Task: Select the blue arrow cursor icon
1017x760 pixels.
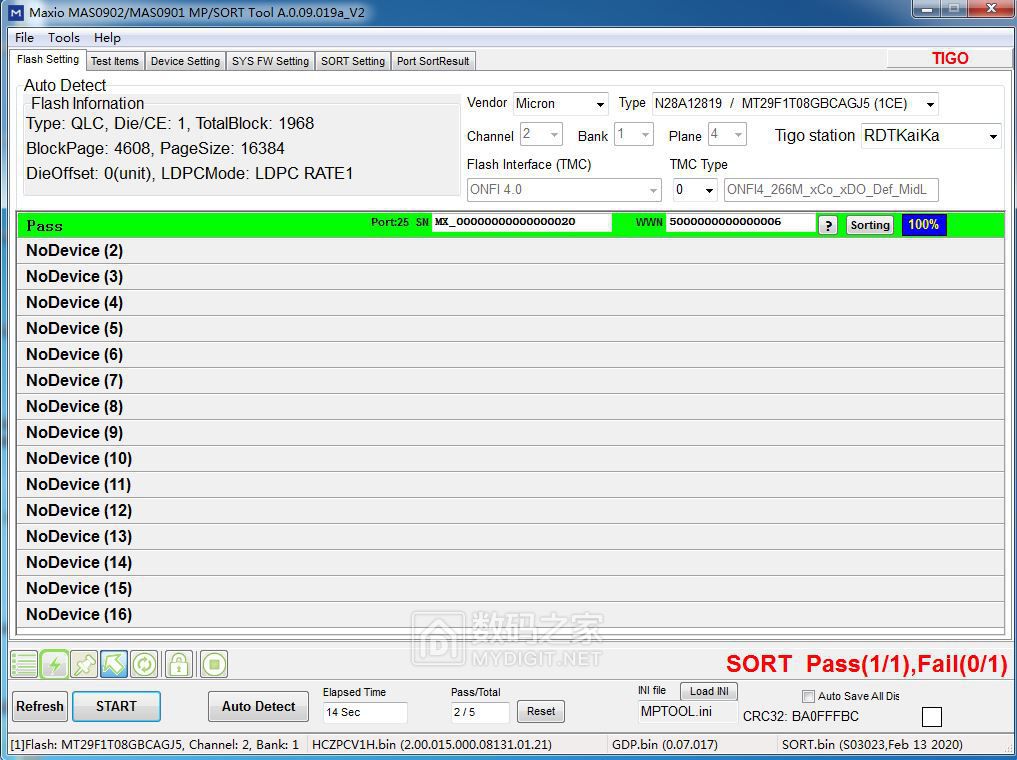Action: pyautogui.click(x=112, y=663)
